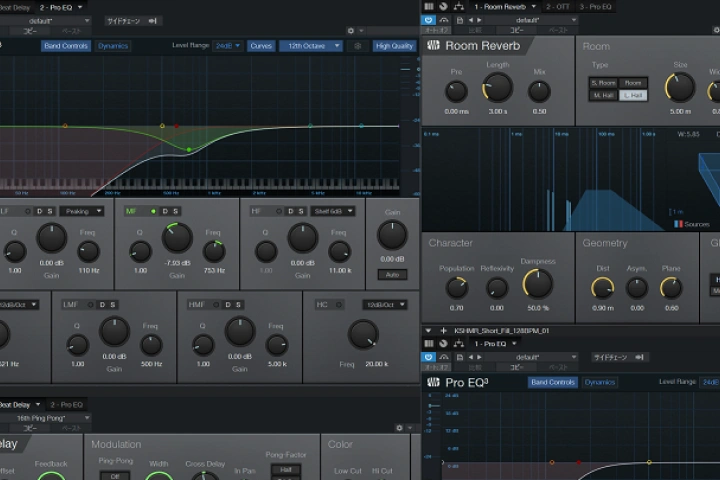The width and height of the screenshot is (720, 480).
Task: Toggle the HC band enable indicator
Action: click(x=339, y=305)
